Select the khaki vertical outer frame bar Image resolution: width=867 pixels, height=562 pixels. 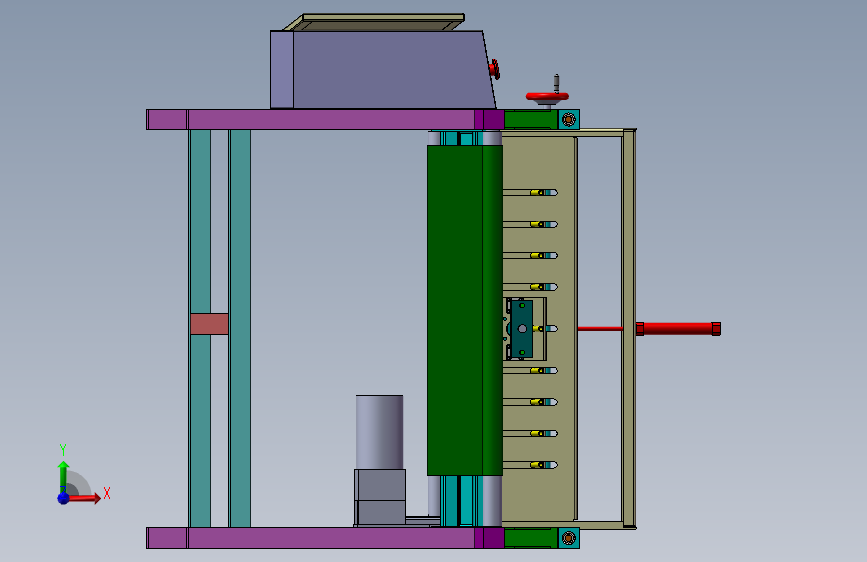point(629,329)
